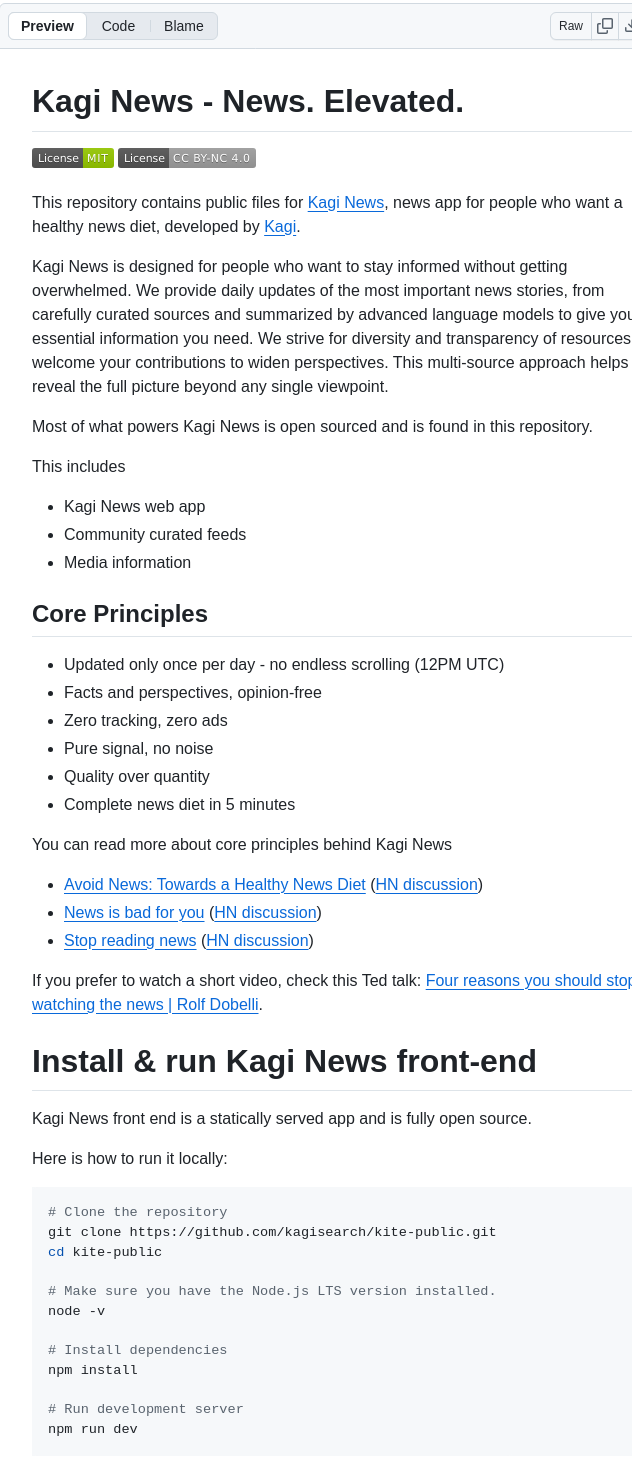
Task: Select the Preview tab
Action: 47,25
